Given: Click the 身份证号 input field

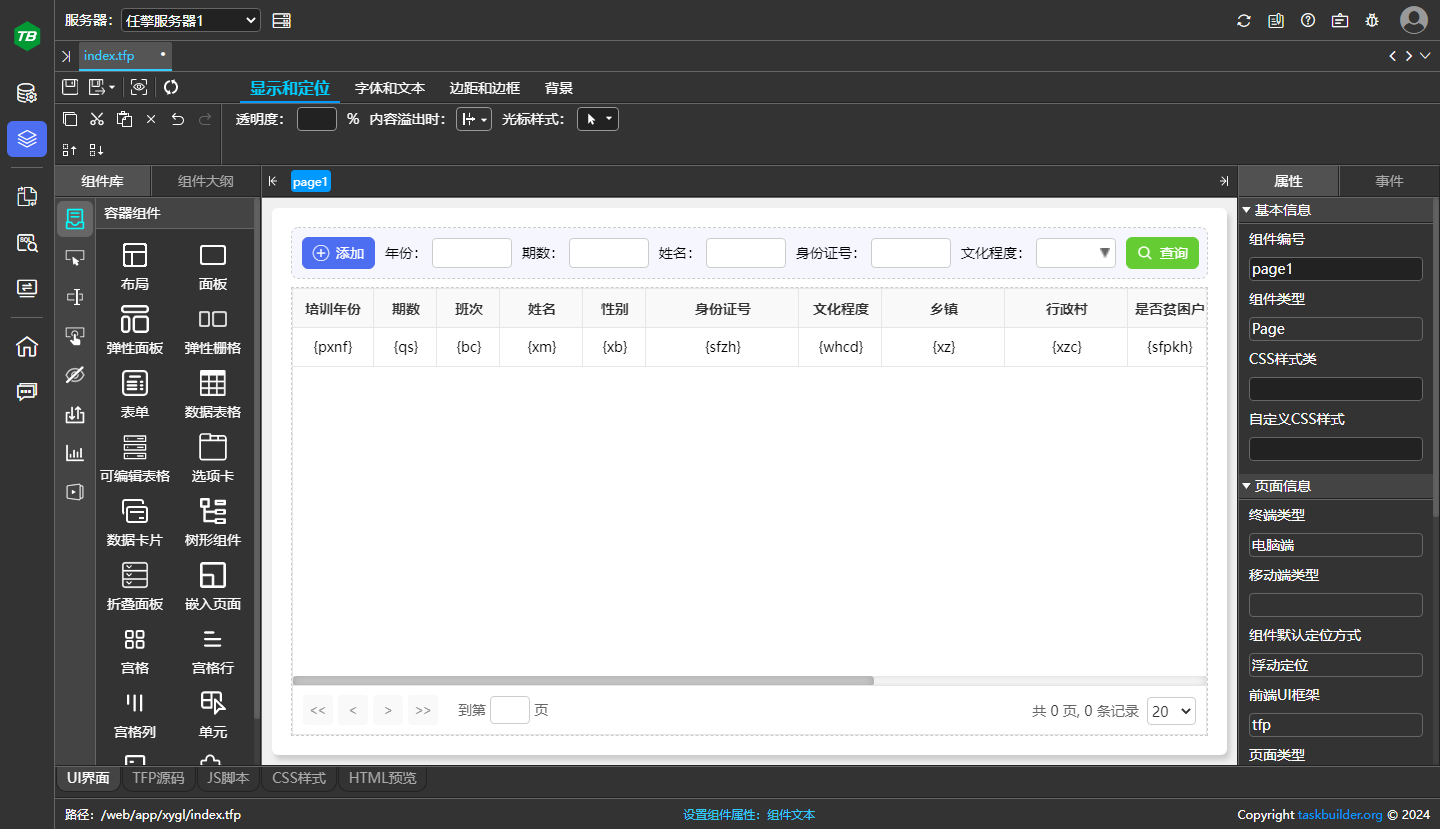Looking at the screenshot, I should 911,253.
